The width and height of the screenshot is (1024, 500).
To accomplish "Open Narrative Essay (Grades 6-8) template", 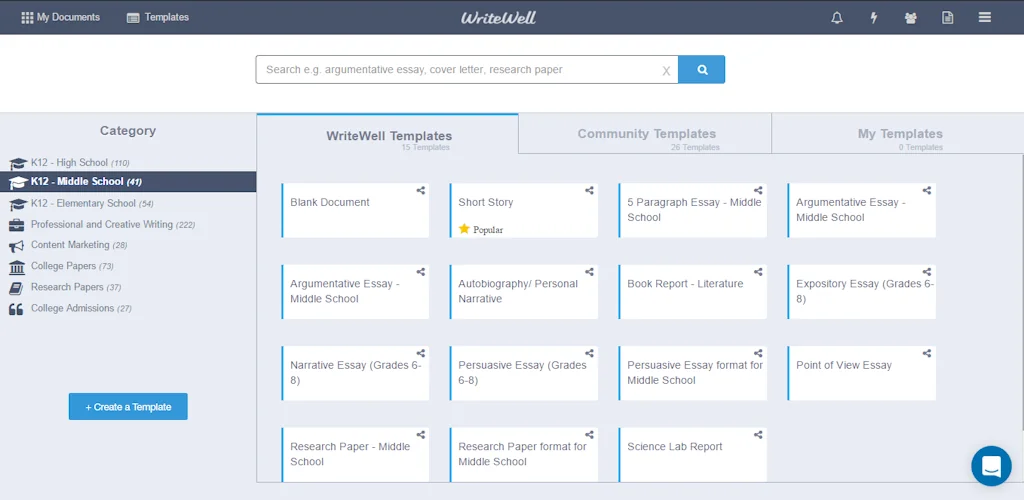I will click(x=355, y=373).
